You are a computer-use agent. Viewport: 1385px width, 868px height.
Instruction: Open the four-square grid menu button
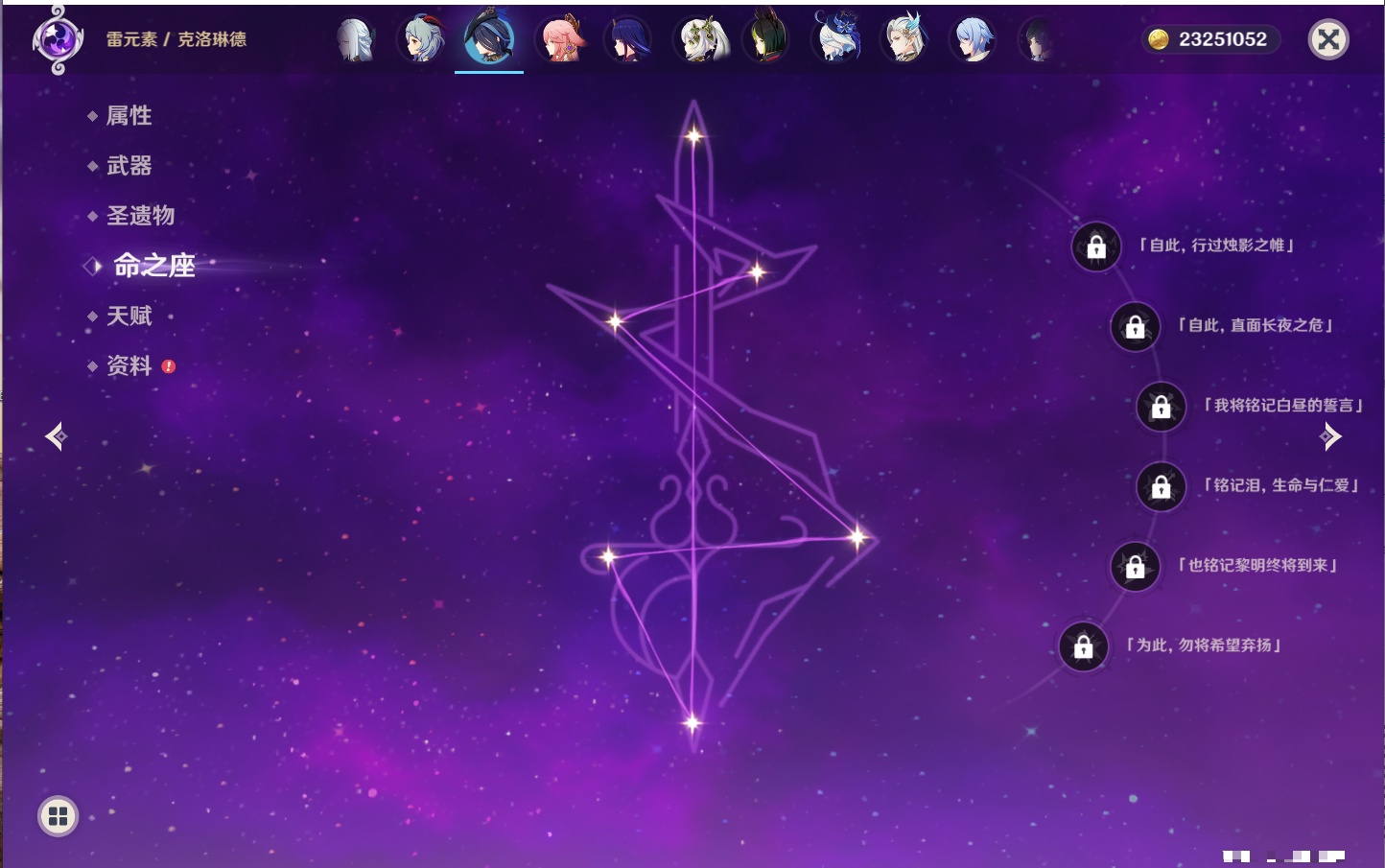[58, 816]
